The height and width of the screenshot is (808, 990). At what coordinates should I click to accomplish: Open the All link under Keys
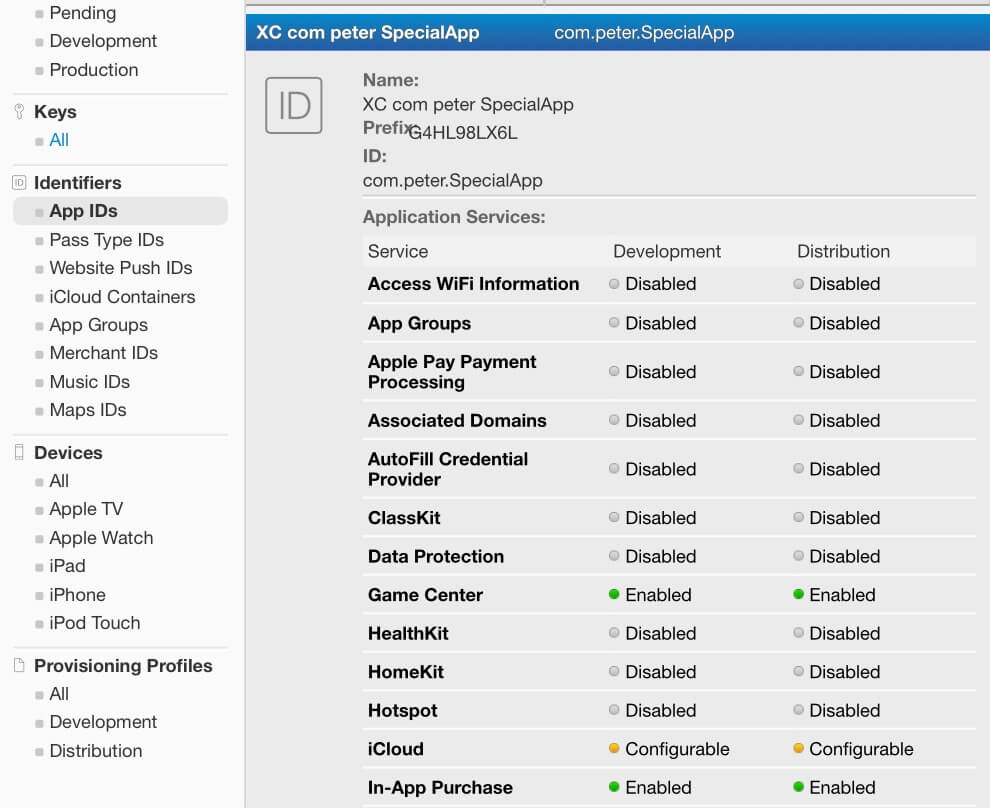coord(59,140)
